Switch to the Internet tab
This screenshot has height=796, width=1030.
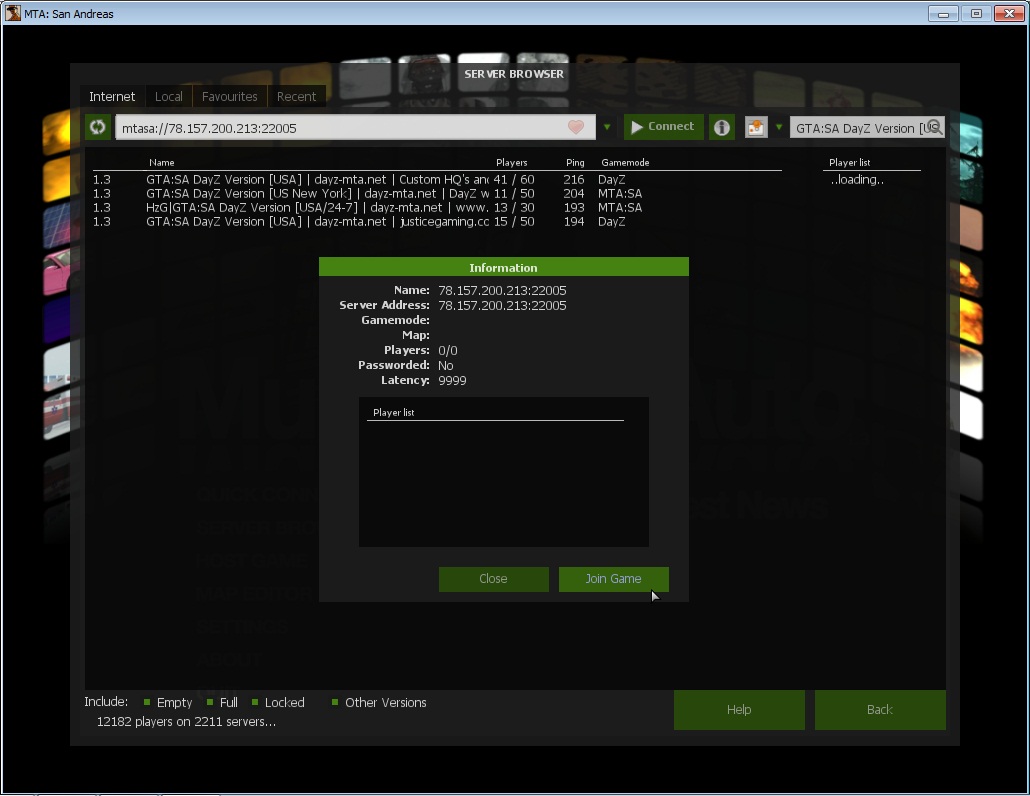pos(112,97)
